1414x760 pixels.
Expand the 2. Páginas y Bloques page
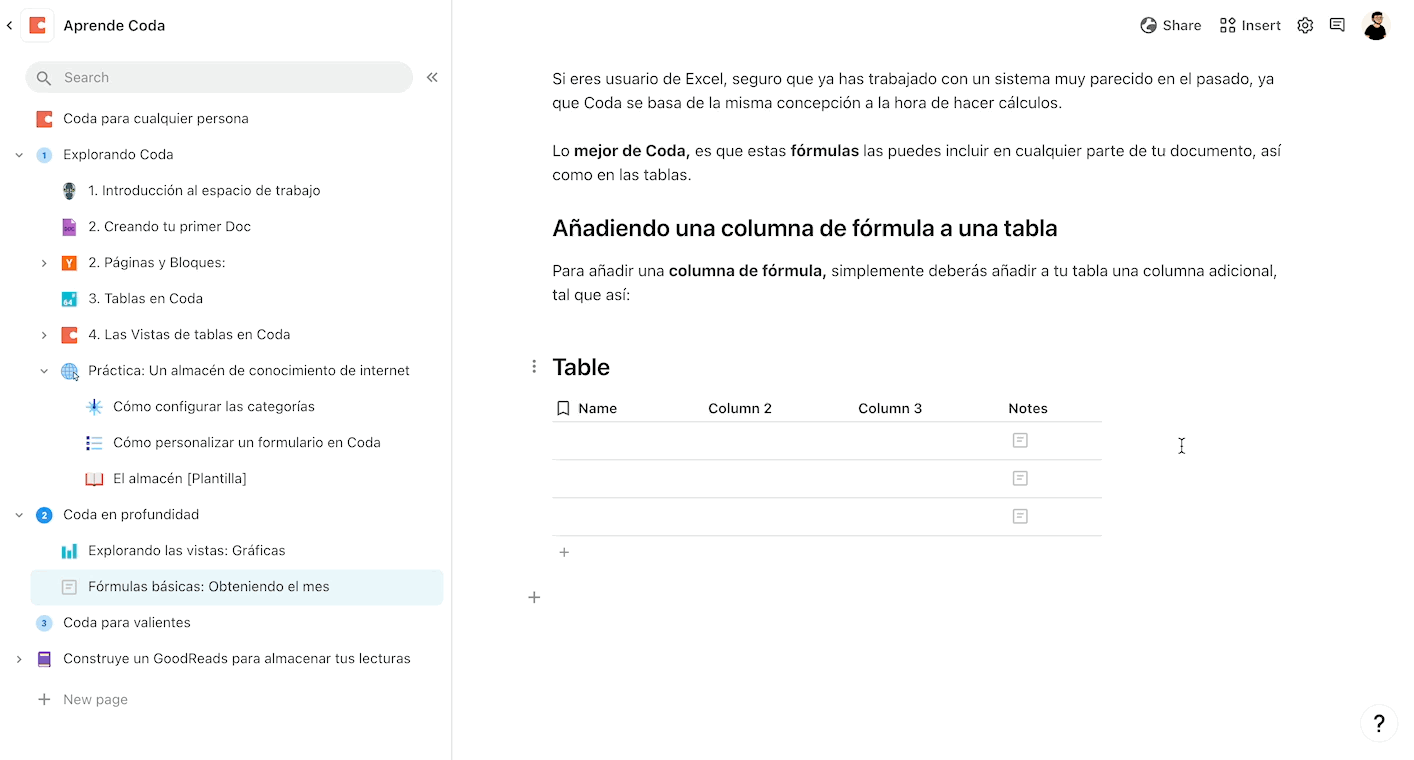coord(44,263)
